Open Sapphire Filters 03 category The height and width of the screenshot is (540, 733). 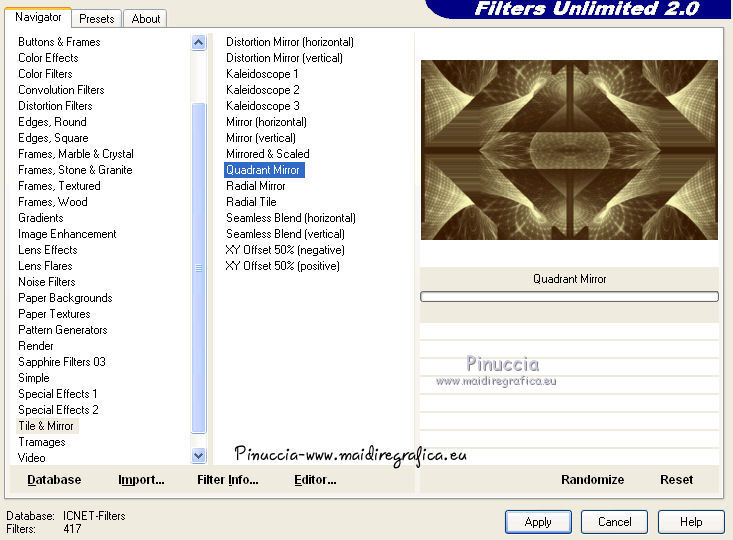coord(62,362)
